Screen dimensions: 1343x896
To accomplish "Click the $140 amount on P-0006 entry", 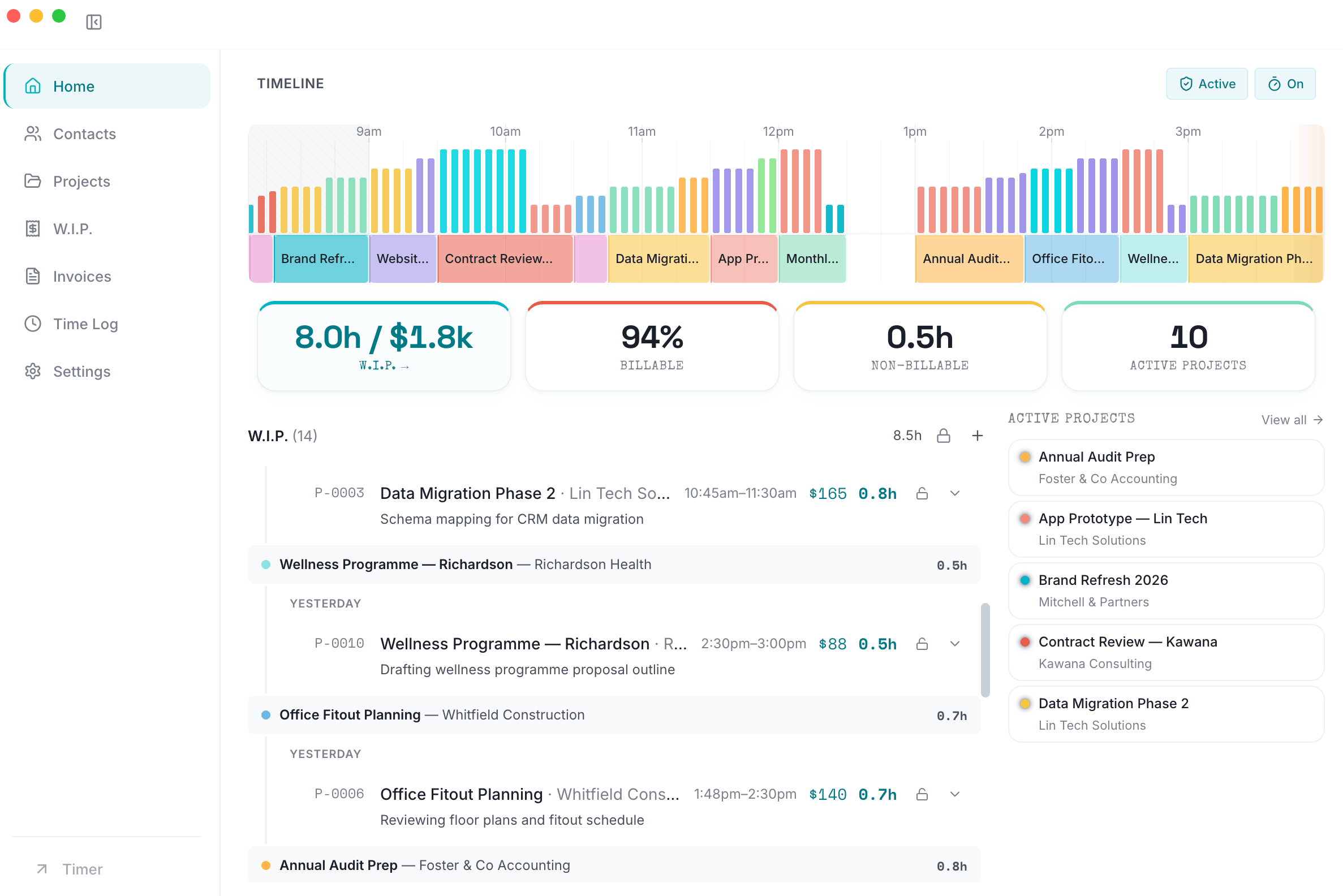I will (x=828, y=795).
